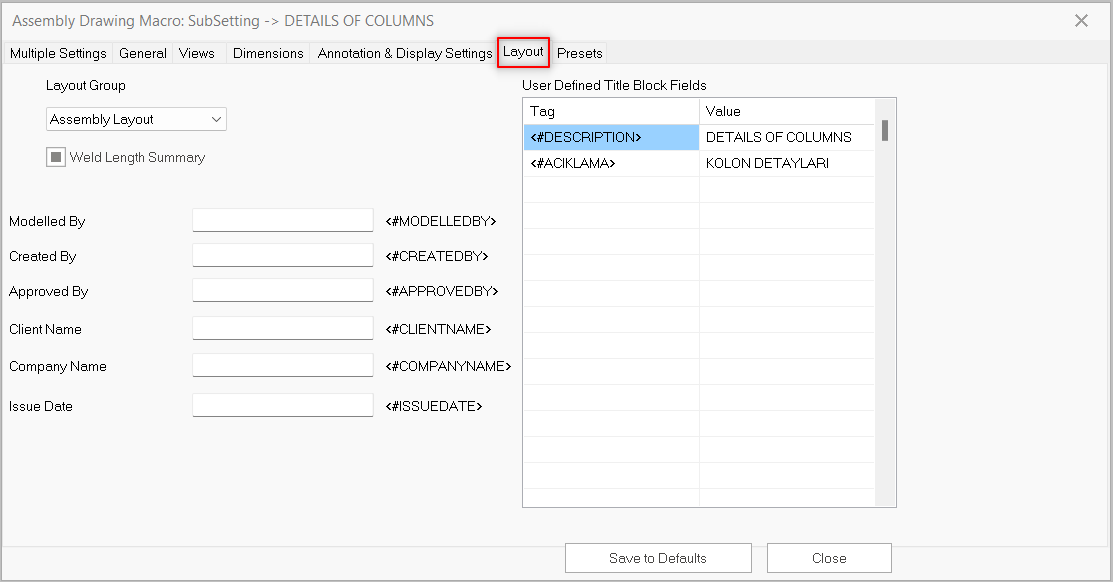Select the Dimensions tab
This screenshot has height=582, width=1113.
(268, 53)
